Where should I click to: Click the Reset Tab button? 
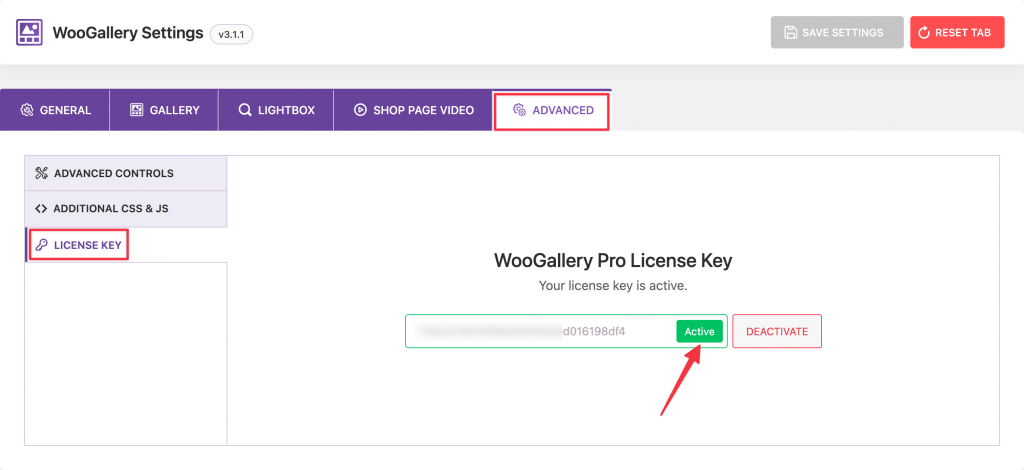click(957, 33)
